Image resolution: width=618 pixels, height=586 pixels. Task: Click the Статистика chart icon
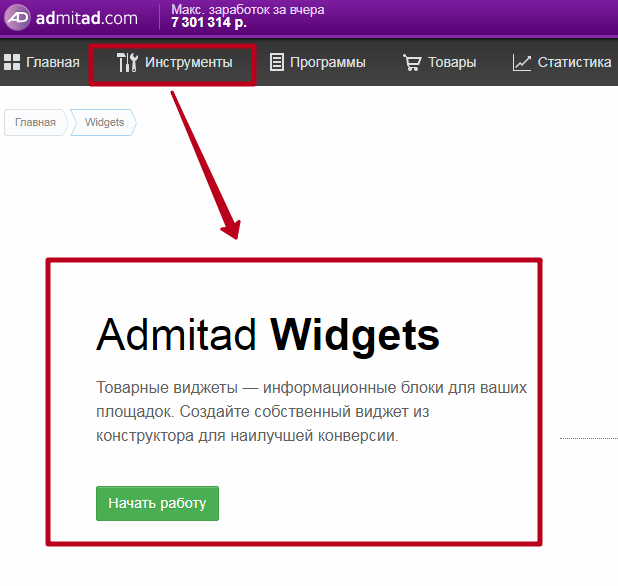point(522,63)
